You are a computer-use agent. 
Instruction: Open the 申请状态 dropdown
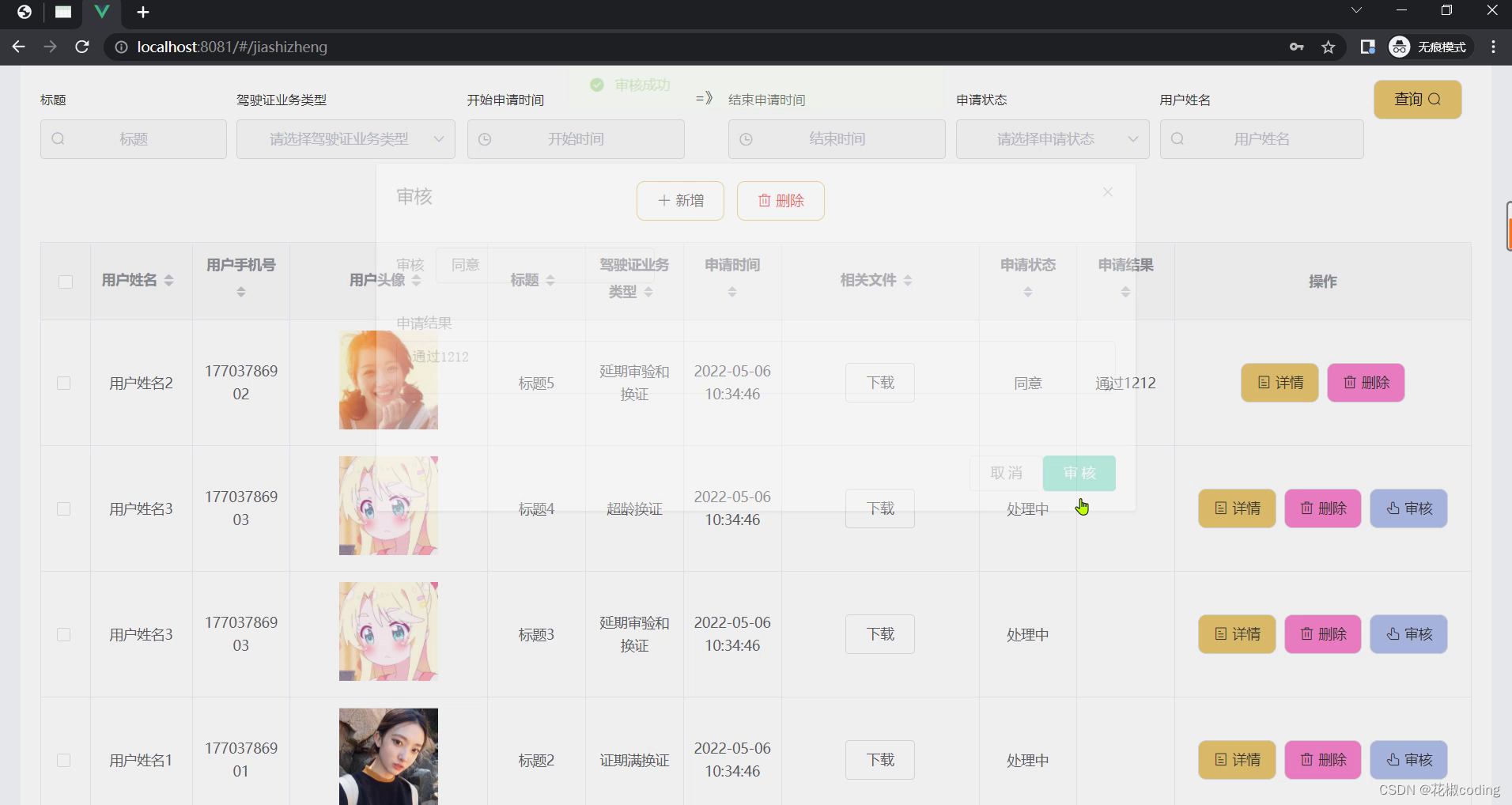1053,139
